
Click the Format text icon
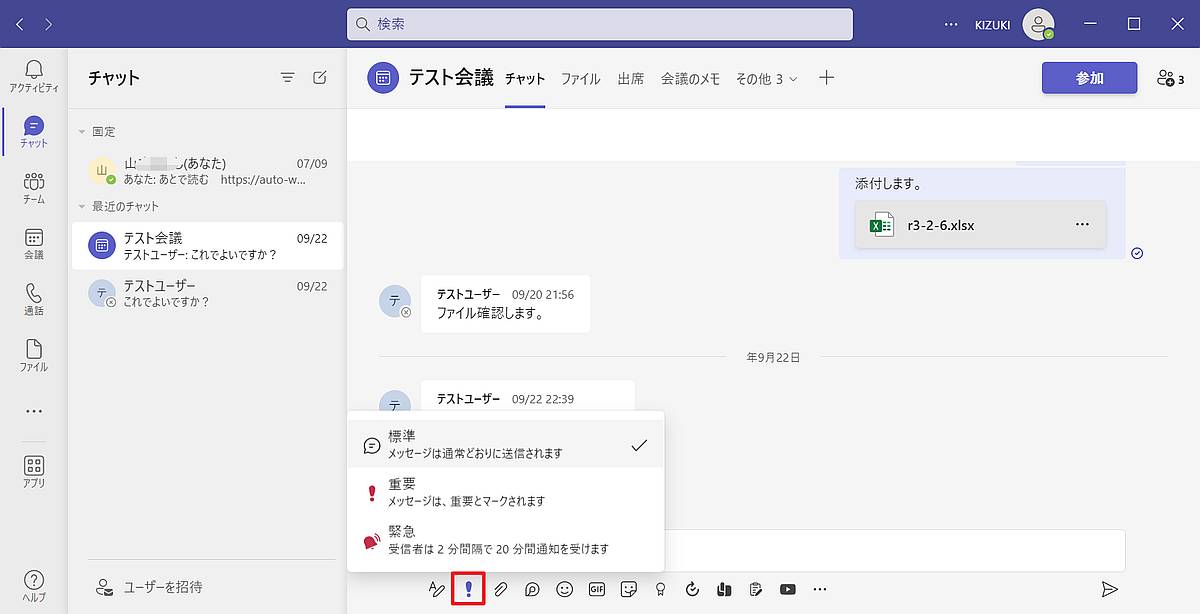[x=436, y=589]
